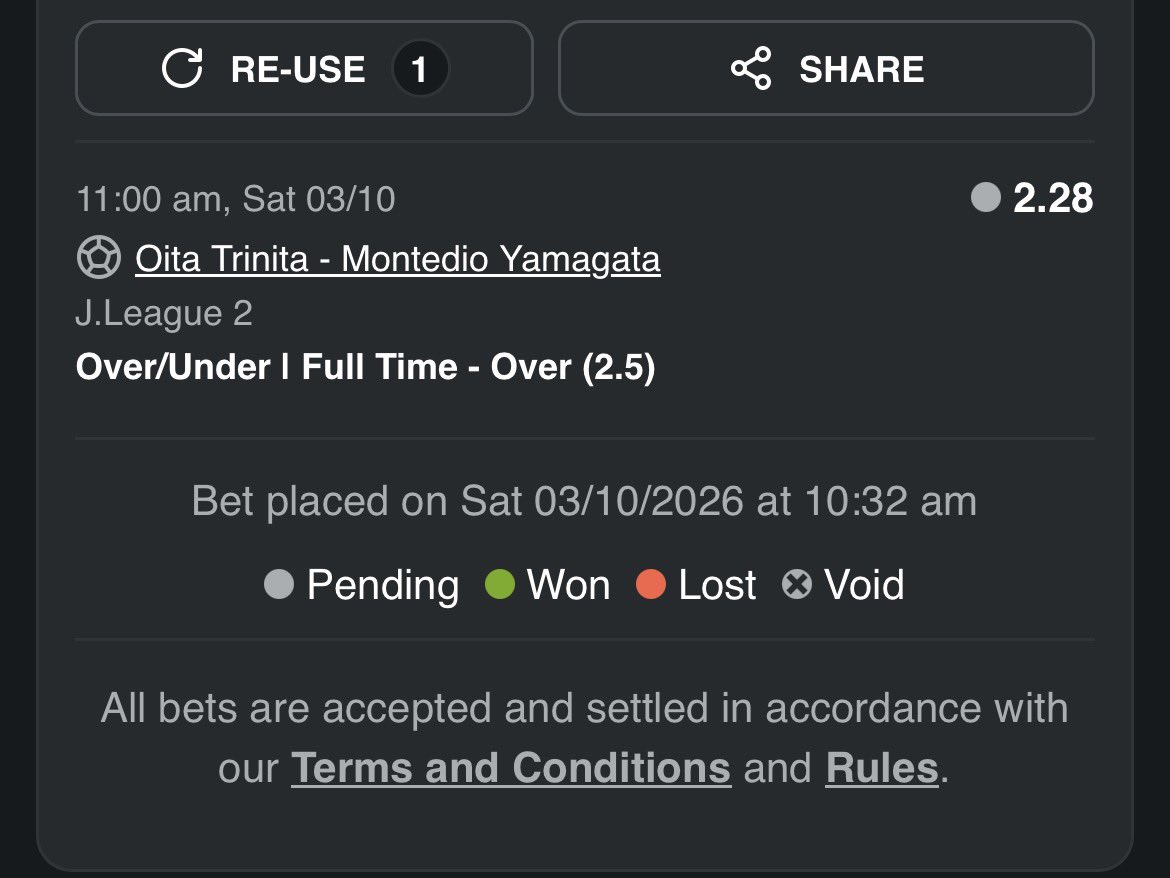Click the SHARE button
The height and width of the screenshot is (878, 1170).
[x=827, y=68]
